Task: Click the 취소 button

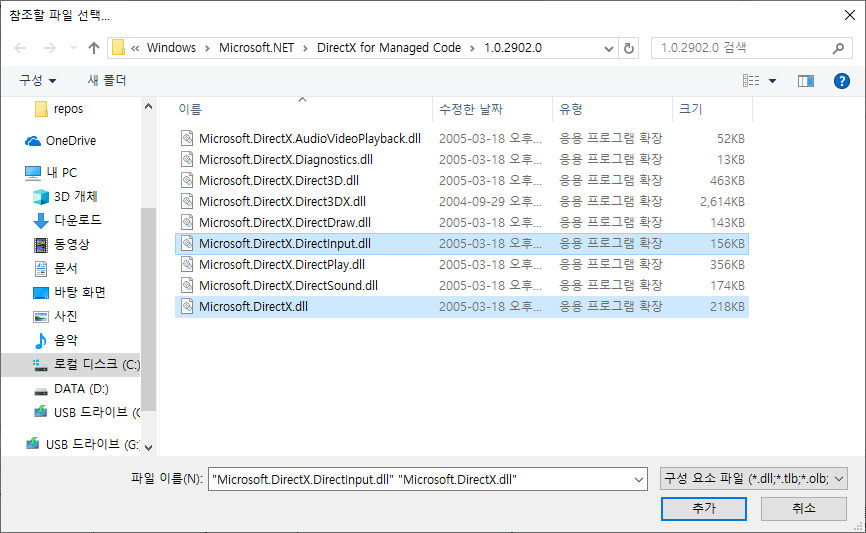Action: coord(804,509)
